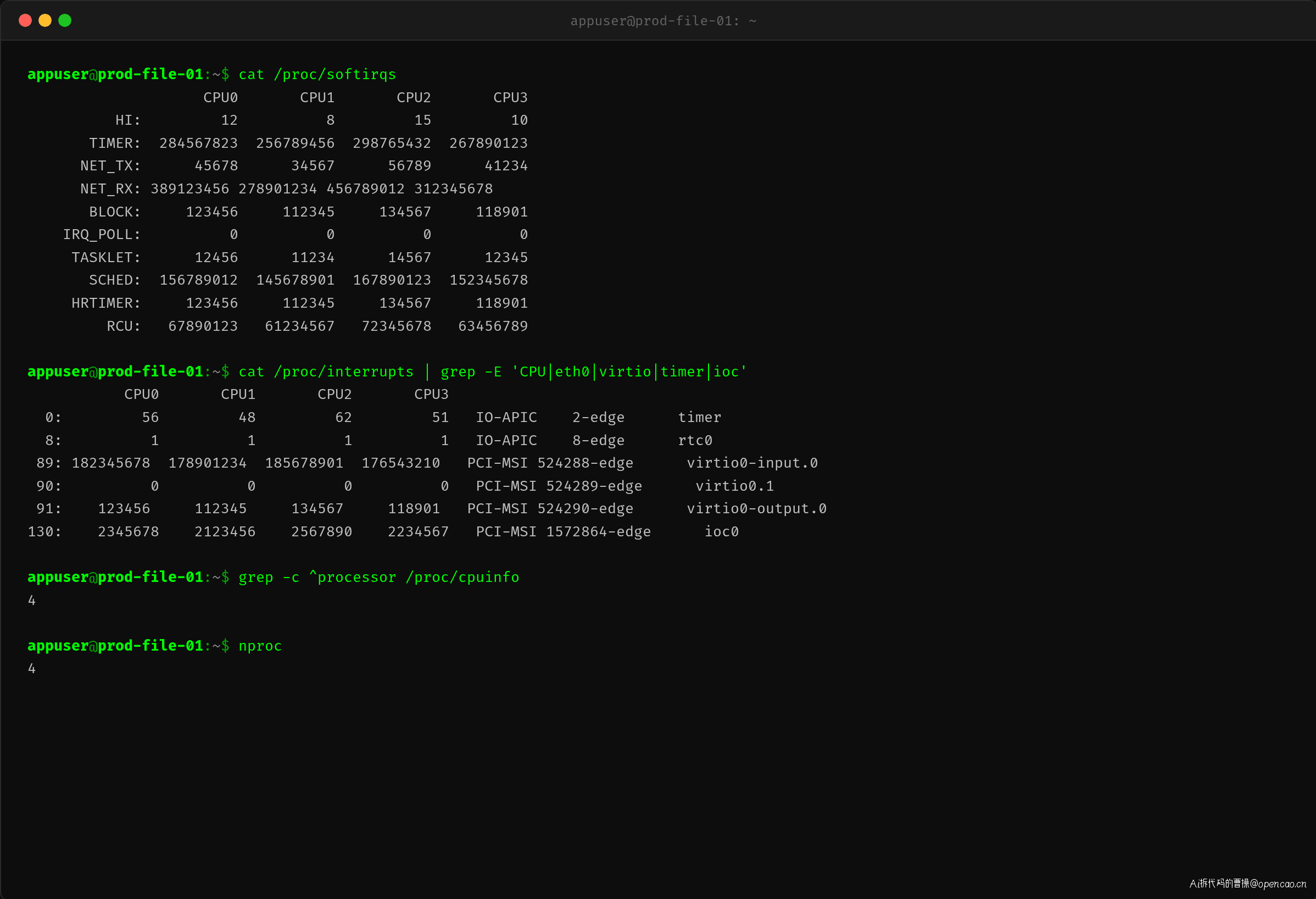1316x899 pixels.
Task: Click the command text cat /proc/softirqs
Action: [x=317, y=74]
